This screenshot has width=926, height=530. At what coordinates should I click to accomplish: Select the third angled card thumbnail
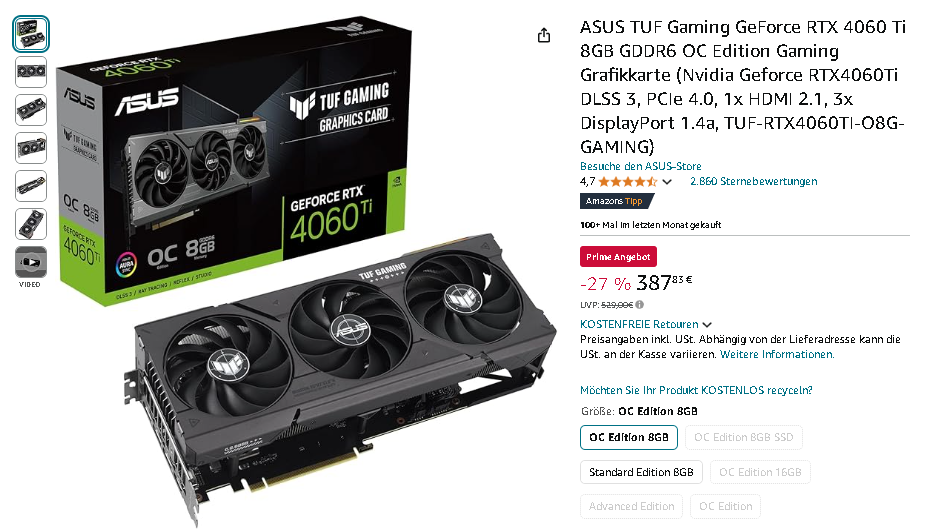[x=31, y=110]
